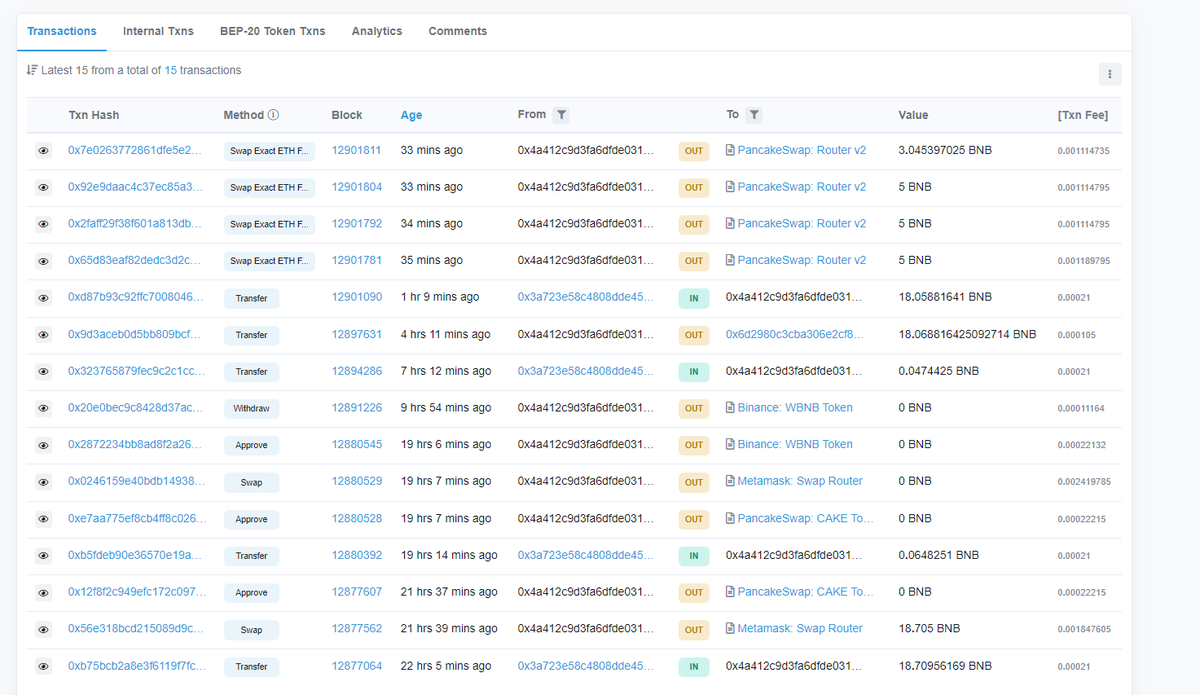The height and width of the screenshot is (695, 1200).
Task: Click the Value column header
Action: click(913, 115)
